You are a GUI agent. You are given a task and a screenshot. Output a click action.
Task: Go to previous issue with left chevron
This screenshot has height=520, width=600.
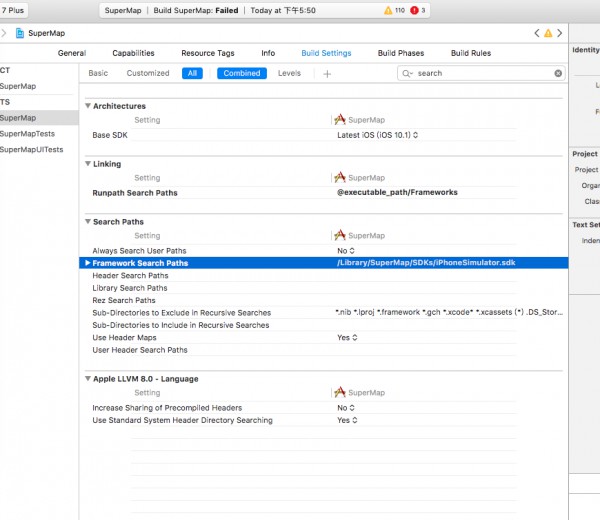coord(537,33)
